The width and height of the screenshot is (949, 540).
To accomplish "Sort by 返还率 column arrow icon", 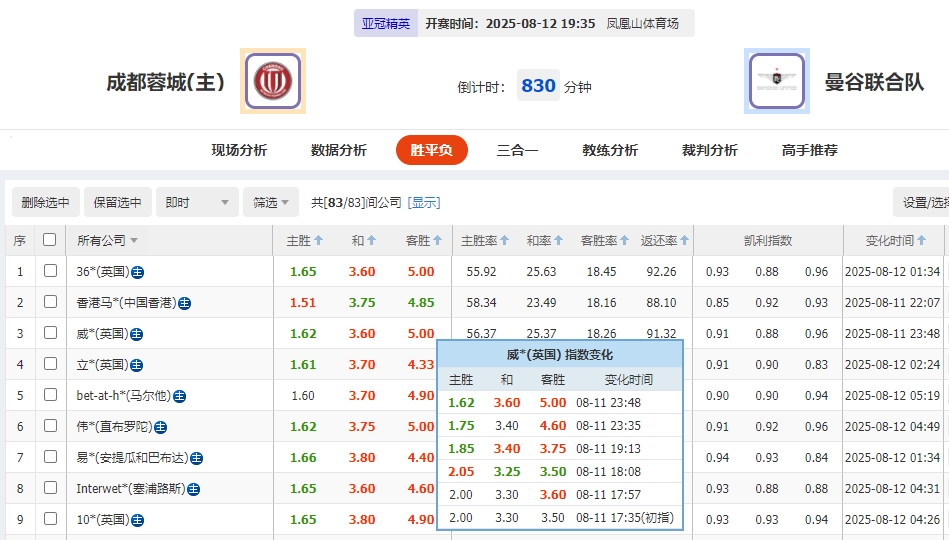I will tap(685, 241).
